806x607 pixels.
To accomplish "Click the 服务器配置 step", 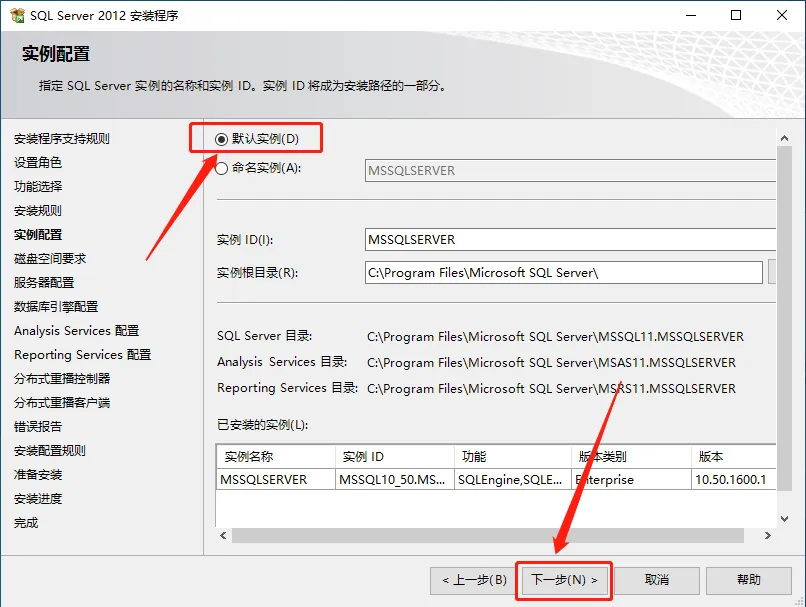I will pyautogui.click(x=44, y=283).
